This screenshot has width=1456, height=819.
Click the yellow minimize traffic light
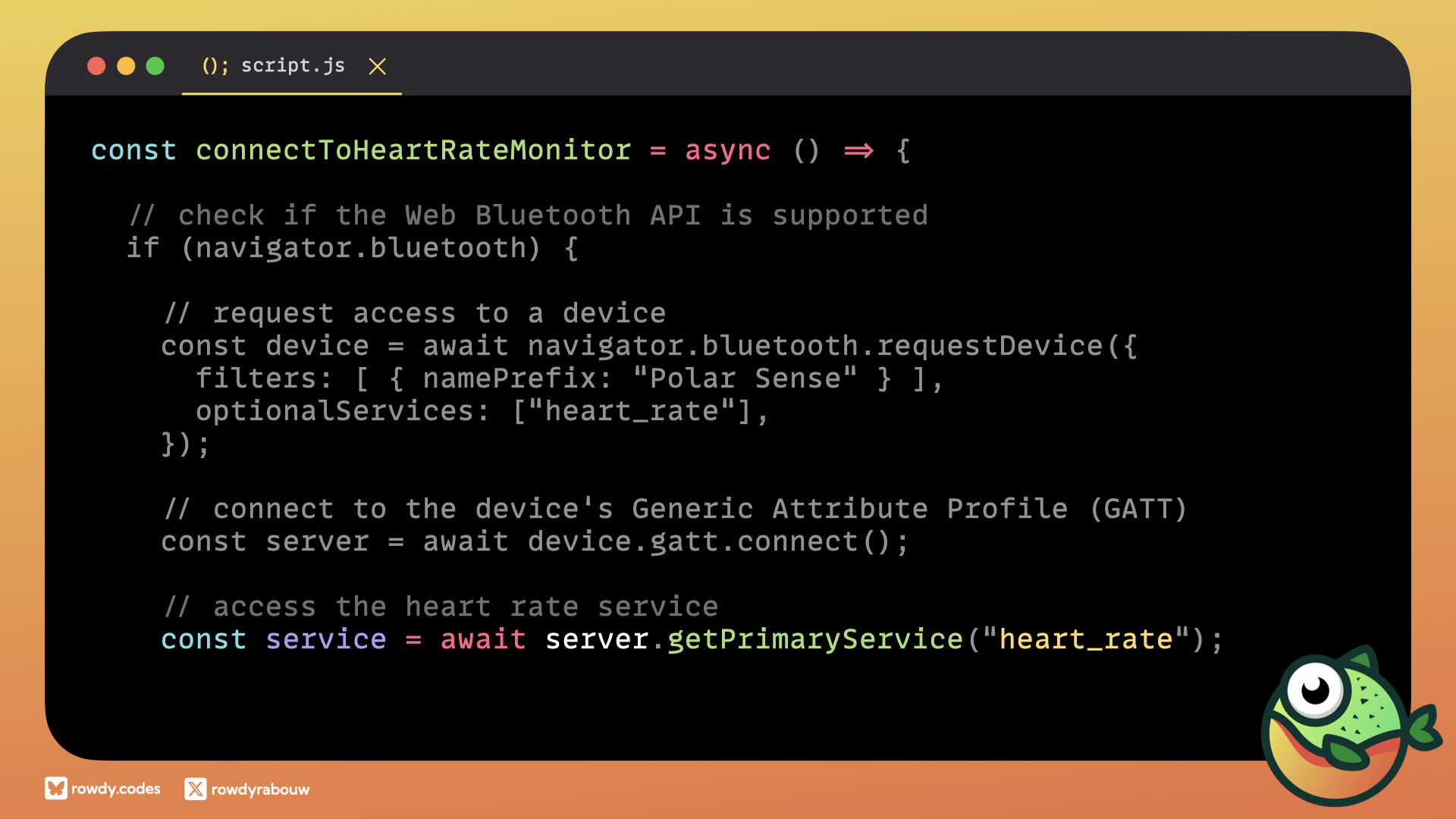126,66
